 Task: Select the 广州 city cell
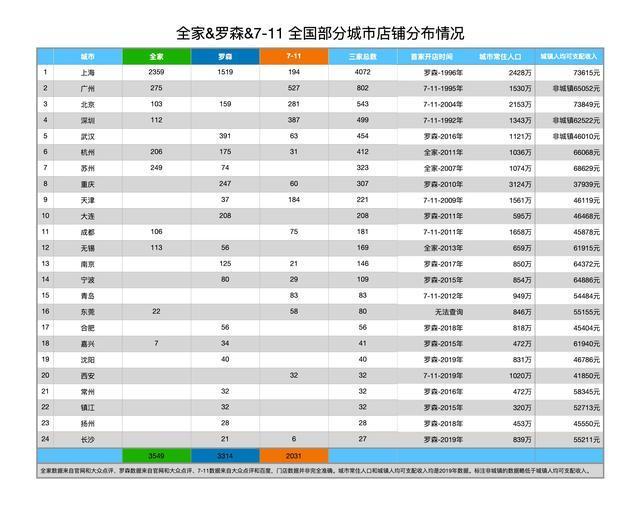(x=87, y=88)
